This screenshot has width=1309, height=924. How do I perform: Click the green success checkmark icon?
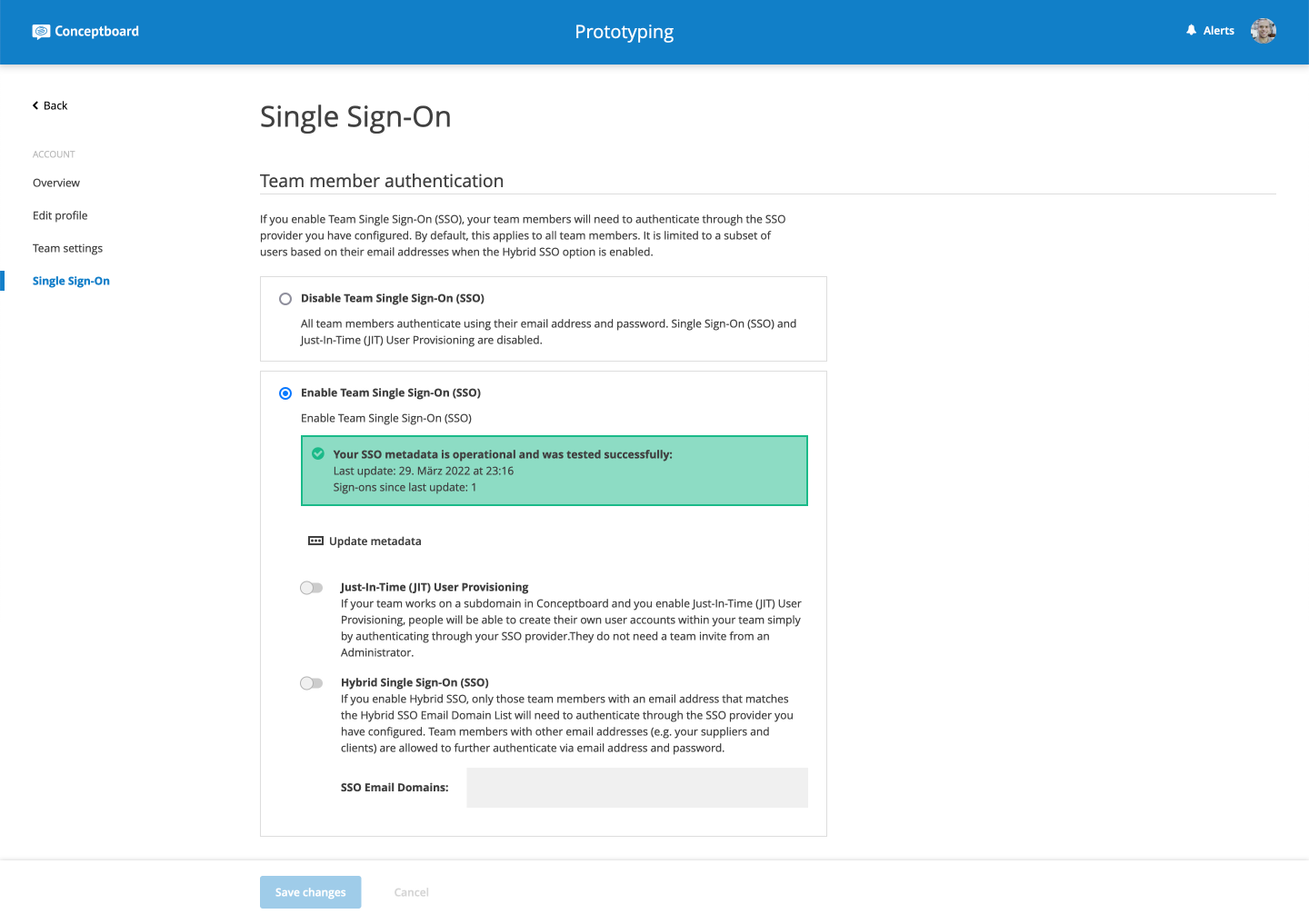click(x=318, y=453)
